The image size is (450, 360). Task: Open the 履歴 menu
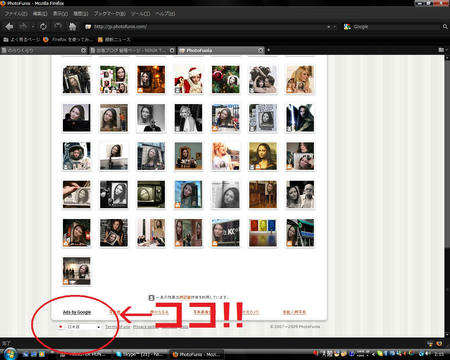pos(80,14)
